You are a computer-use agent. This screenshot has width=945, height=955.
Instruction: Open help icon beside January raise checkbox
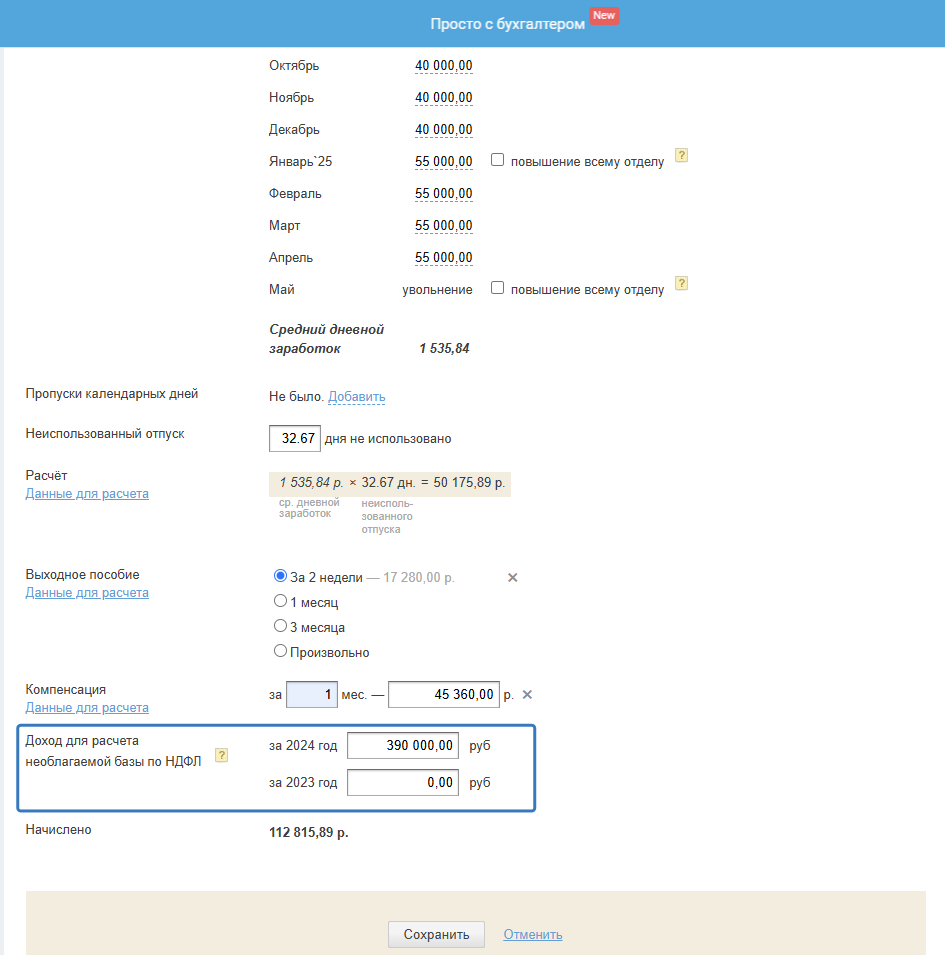pos(681,155)
